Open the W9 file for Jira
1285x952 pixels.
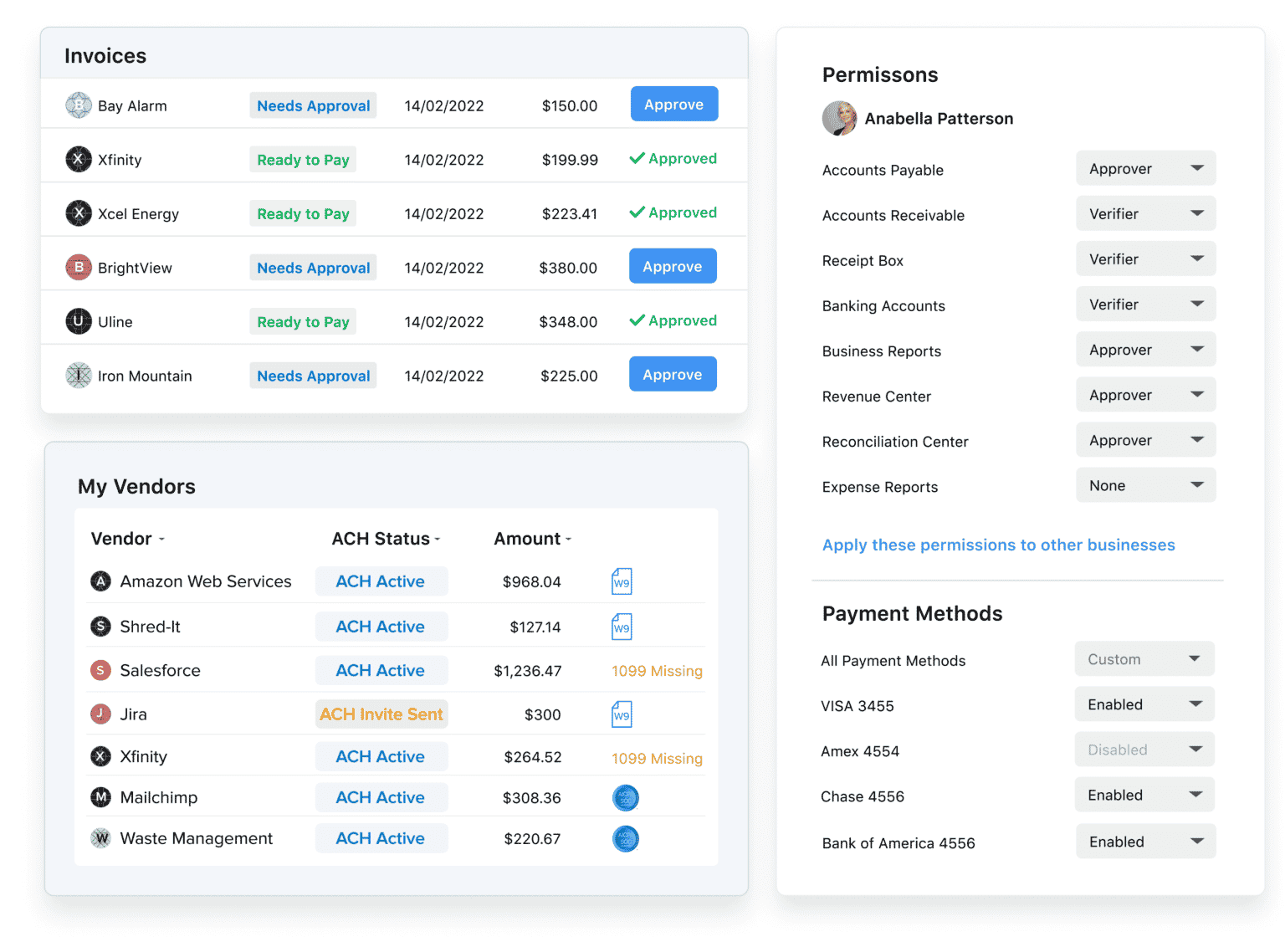(622, 714)
